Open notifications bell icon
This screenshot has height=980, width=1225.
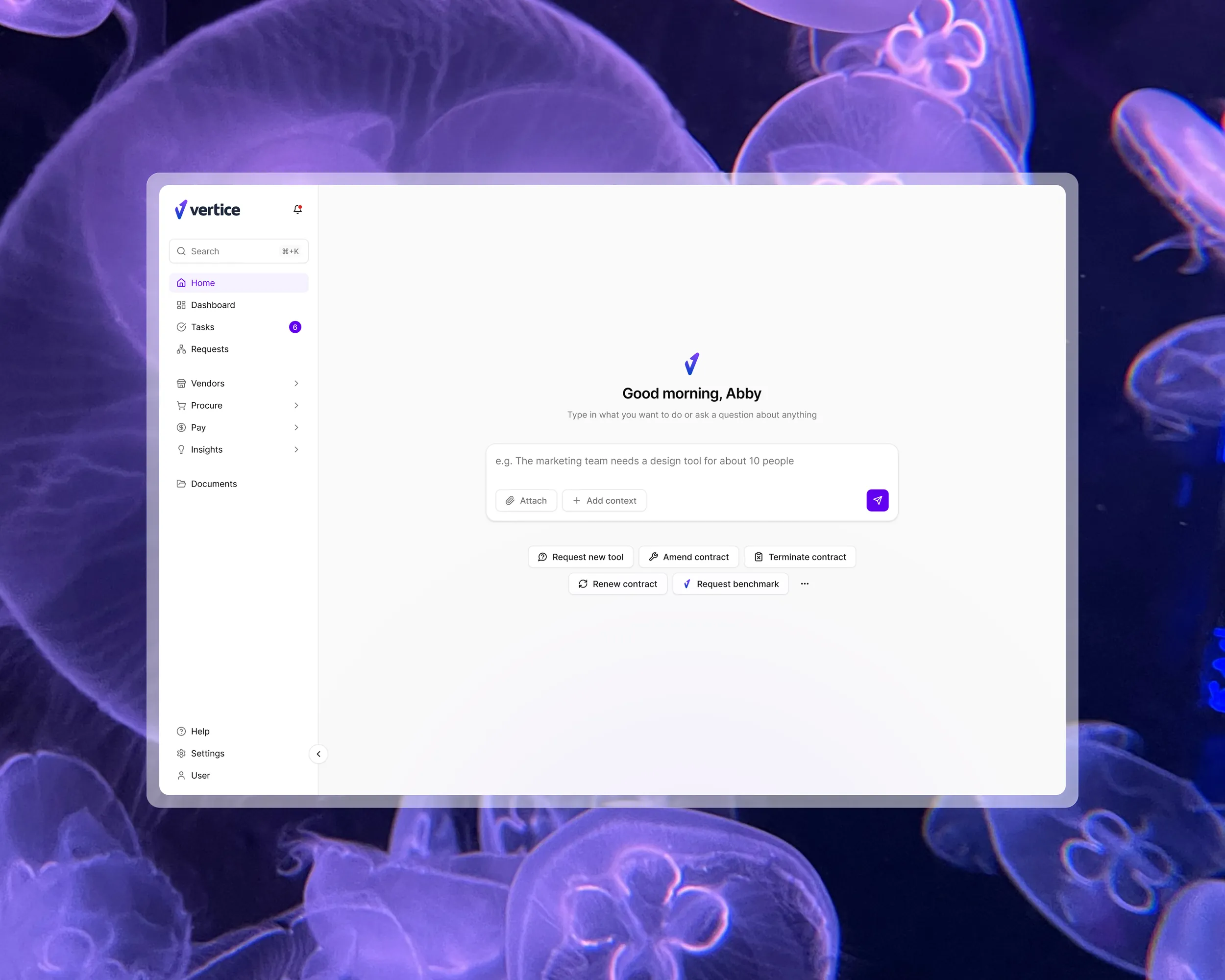pos(297,209)
